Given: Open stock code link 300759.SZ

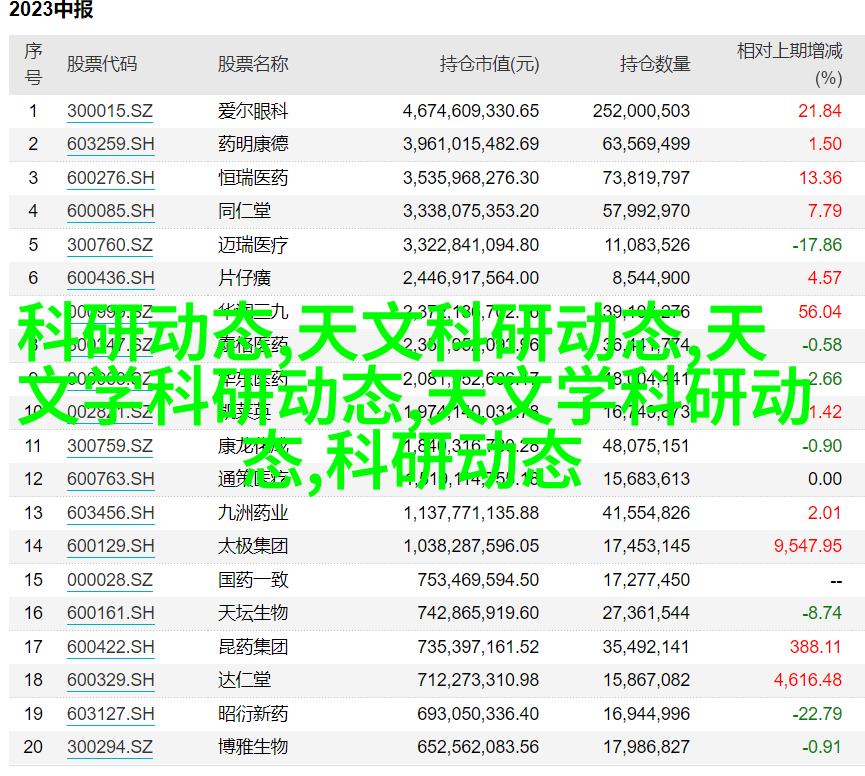Looking at the screenshot, I should (110, 446).
